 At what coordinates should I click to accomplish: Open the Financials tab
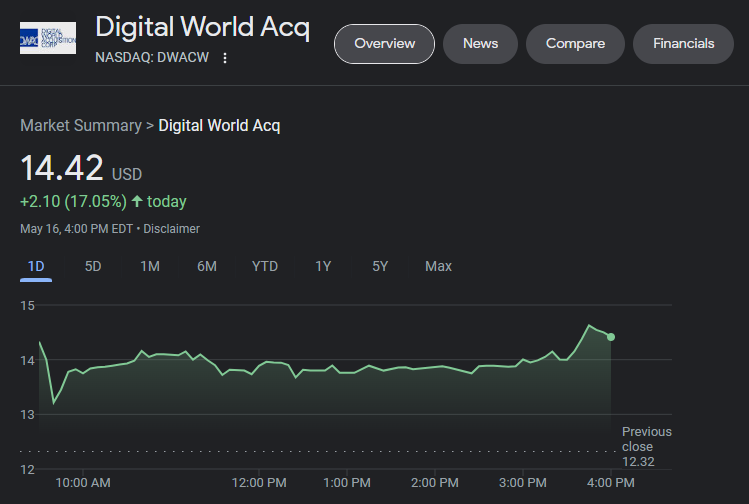click(x=683, y=44)
